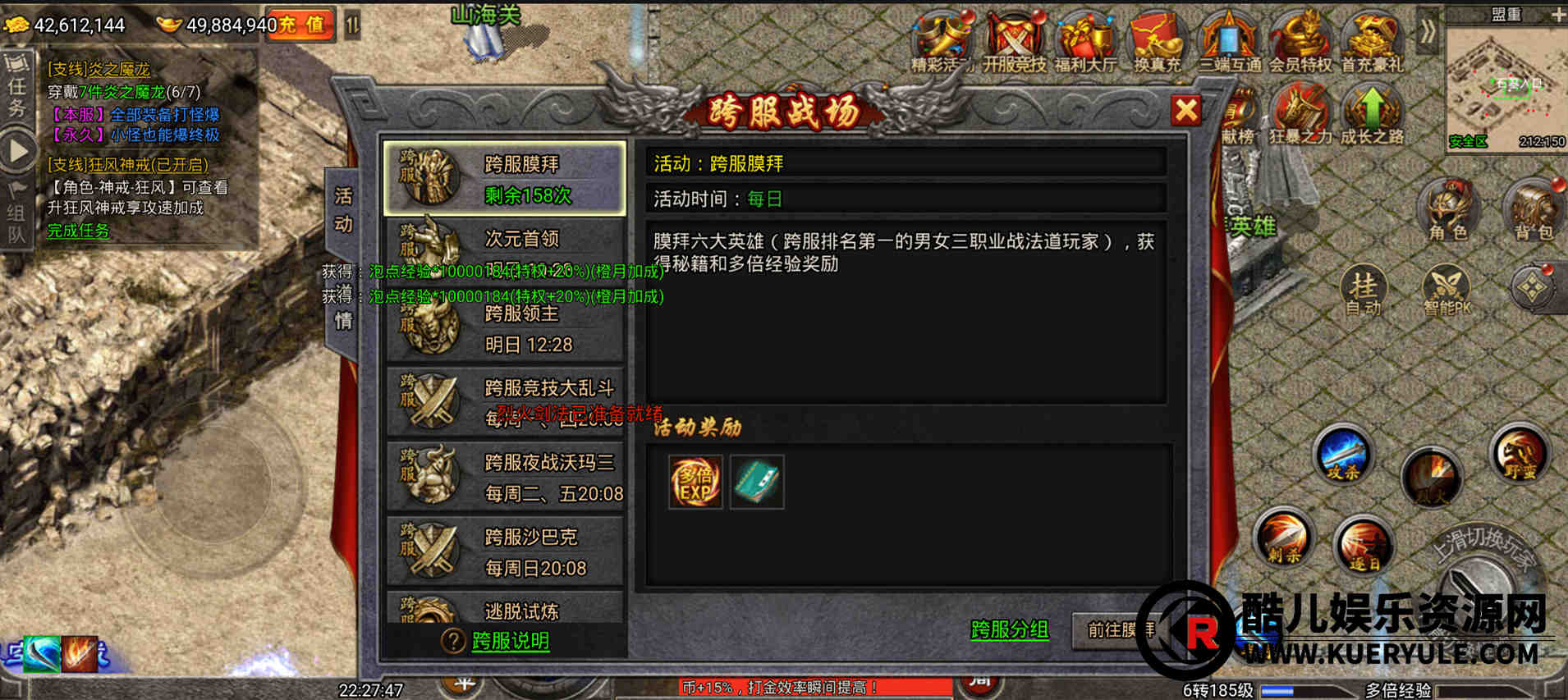Screen dimensions: 1568x700
Task: Open the 首充豪礼 first recharge gift icon
Action: [1372, 43]
